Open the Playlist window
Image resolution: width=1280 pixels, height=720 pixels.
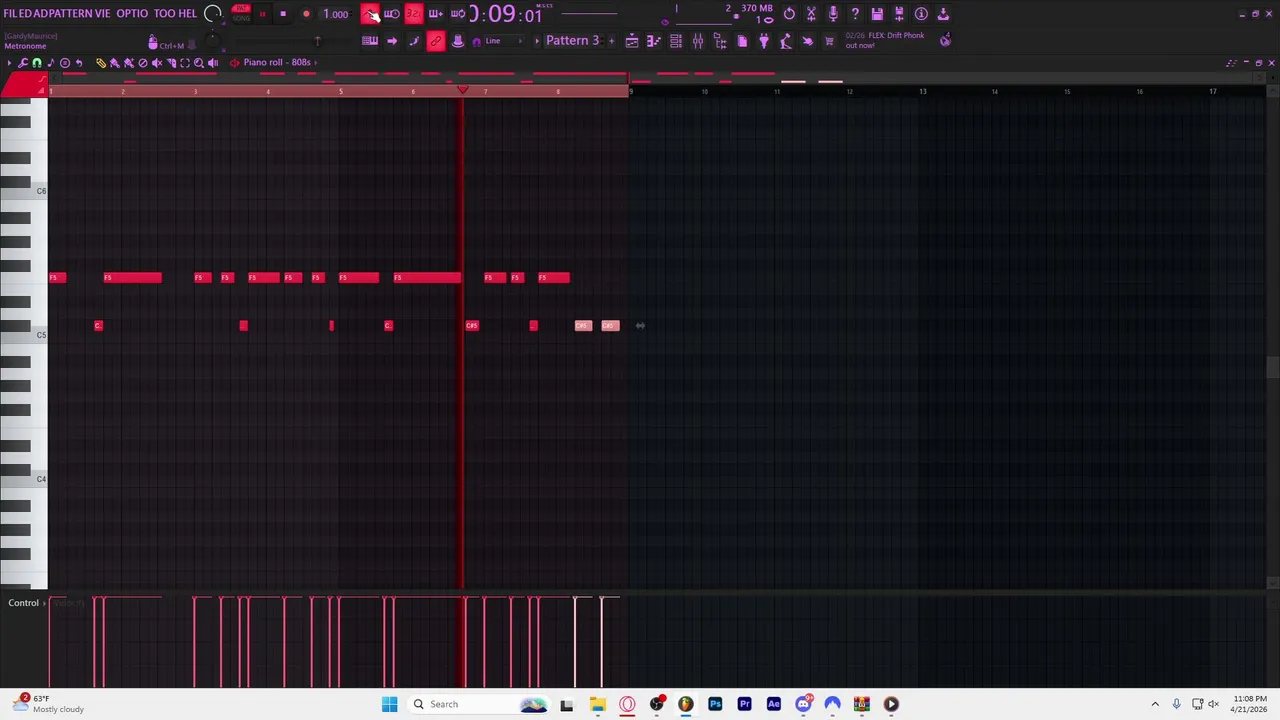click(x=632, y=41)
